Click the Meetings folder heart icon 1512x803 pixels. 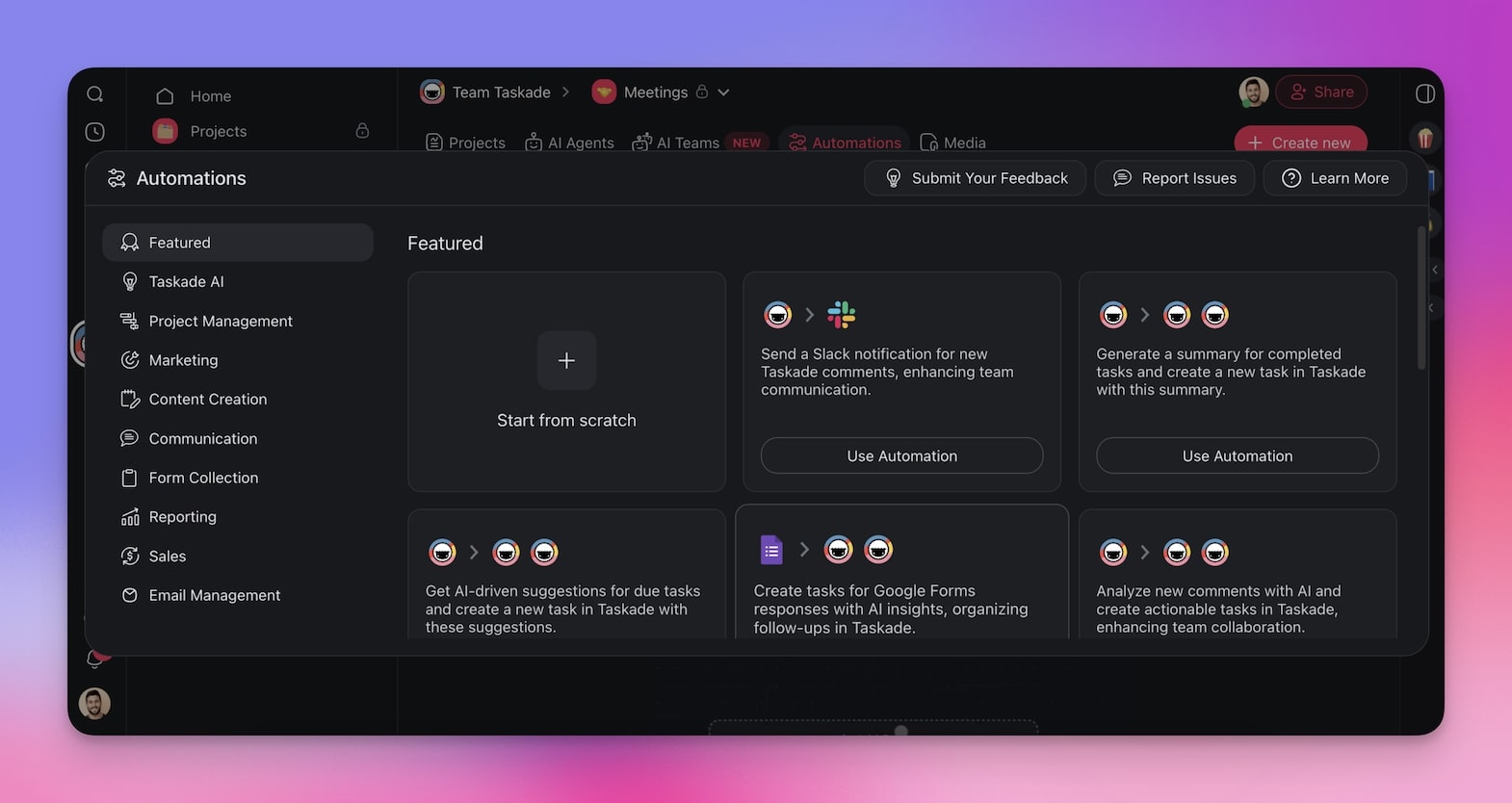(604, 91)
